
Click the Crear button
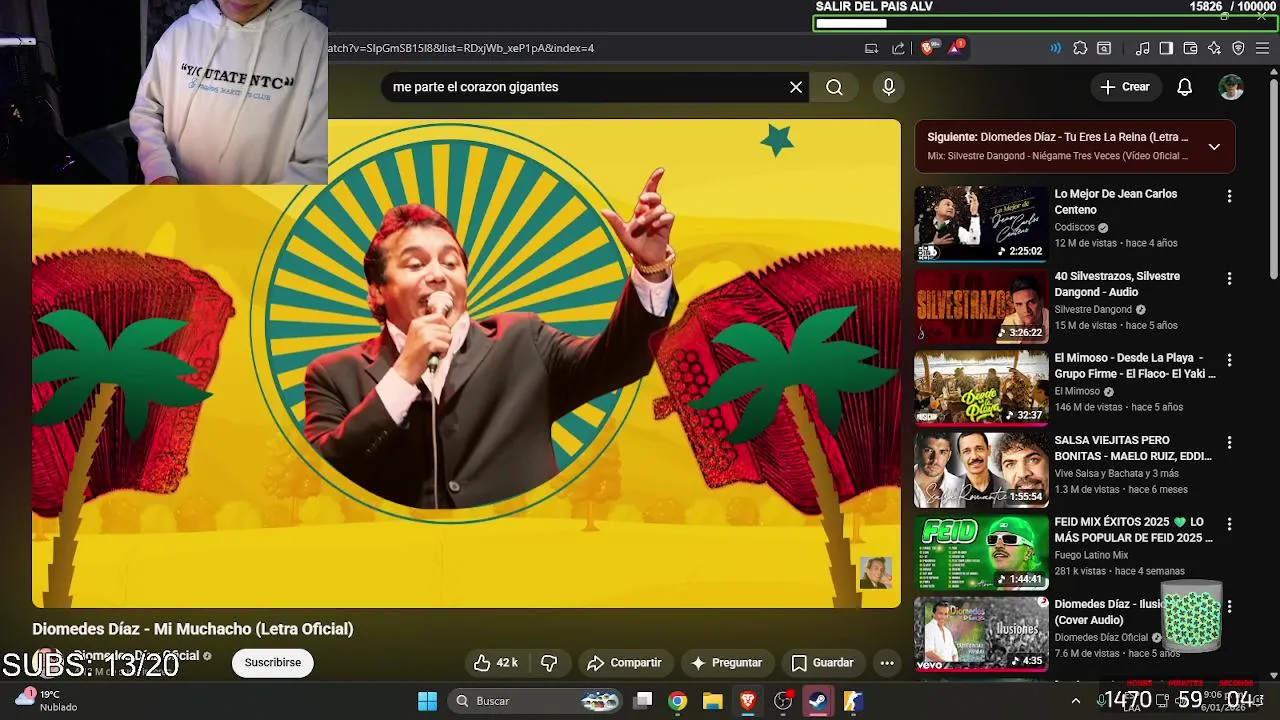pos(1125,87)
